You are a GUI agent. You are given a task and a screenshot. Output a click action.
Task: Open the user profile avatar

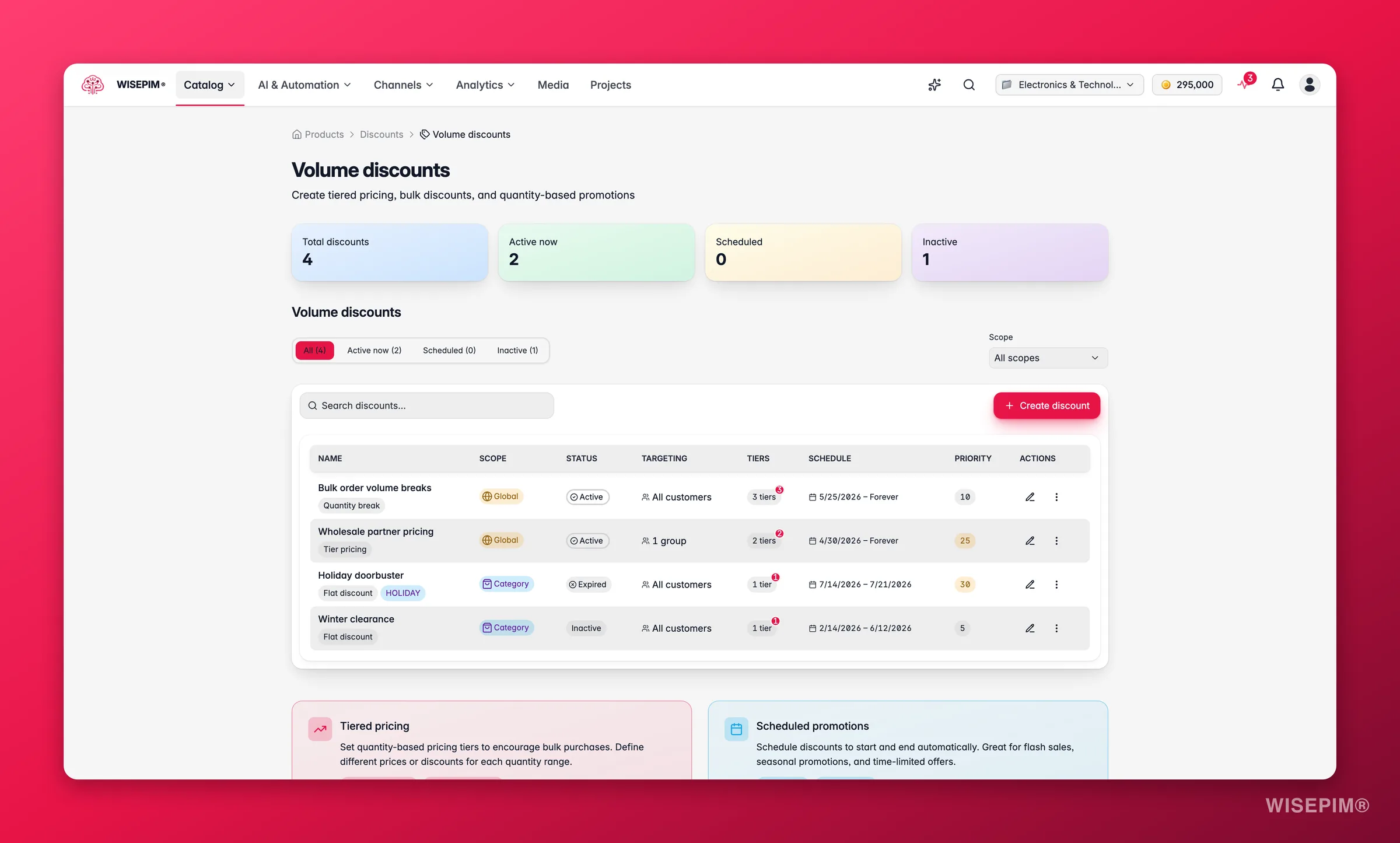tap(1310, 85)
